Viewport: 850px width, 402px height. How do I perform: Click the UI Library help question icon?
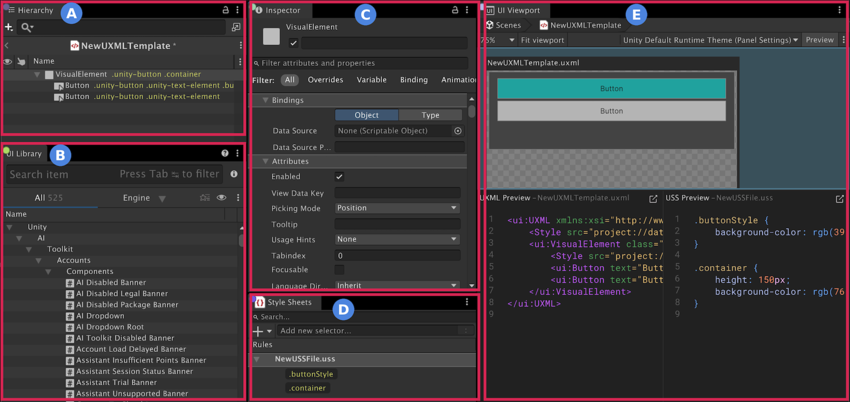click(x=225, y=153)
